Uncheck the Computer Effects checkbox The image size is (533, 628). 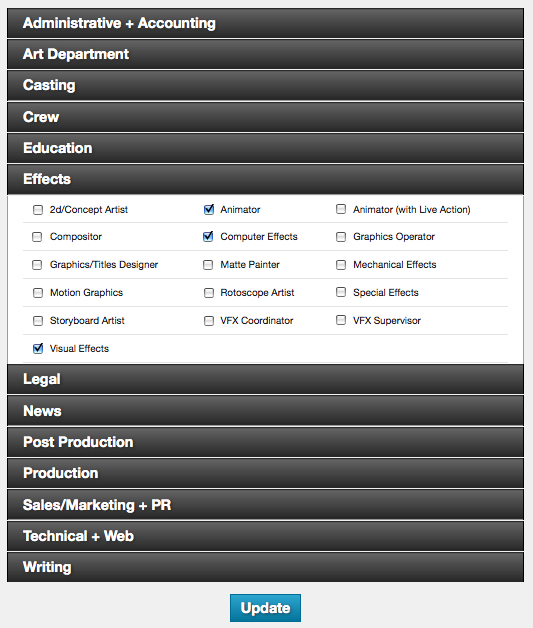(208, 237)
